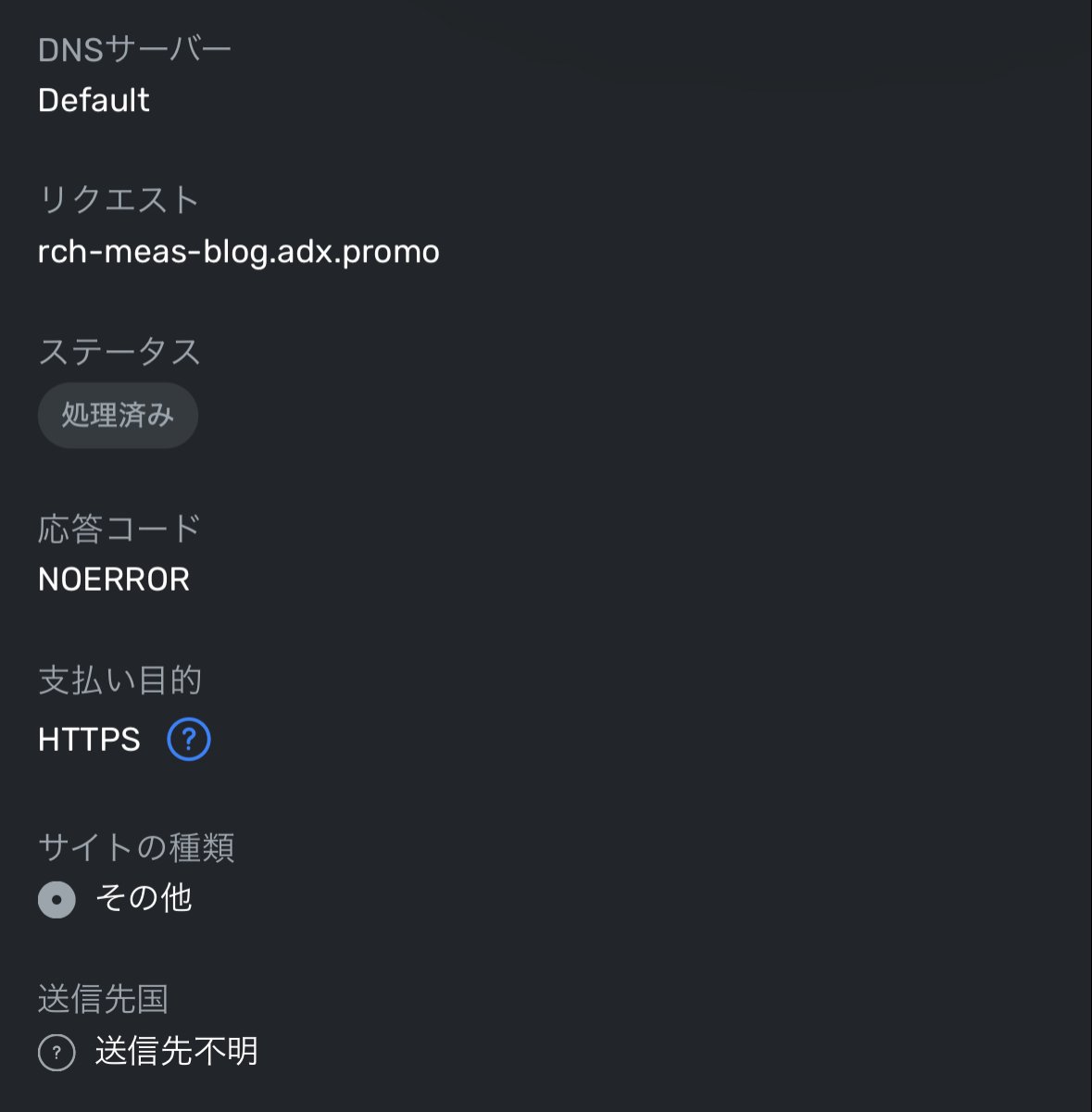Click the destination country unknown icon
1092x1112 pixels.
tap(56, 1051)
